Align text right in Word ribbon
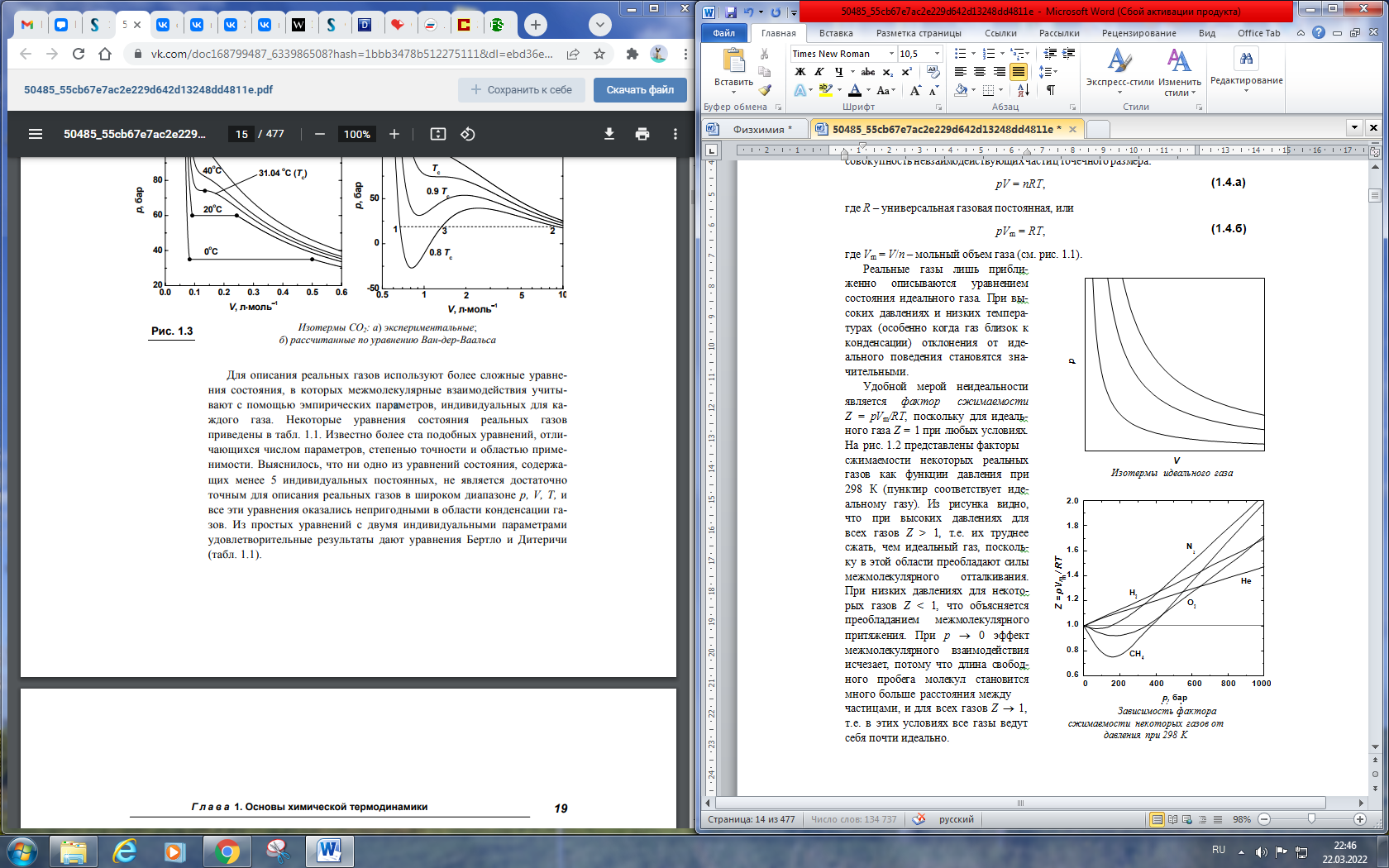The image size is (1389, 868). pos(999,72)
